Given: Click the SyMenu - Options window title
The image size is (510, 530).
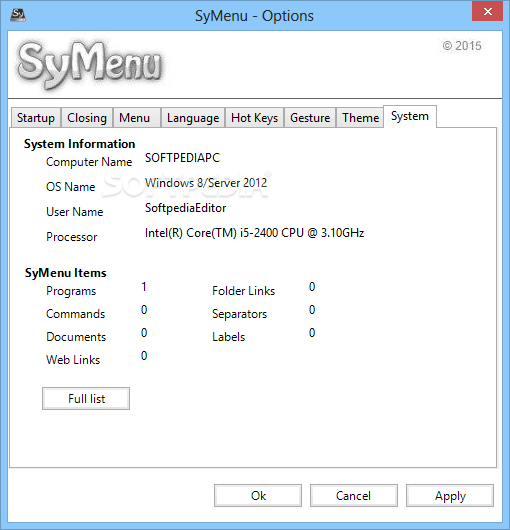Looking at the screenshot, I should pyautogui.click(x=254, y=16).
